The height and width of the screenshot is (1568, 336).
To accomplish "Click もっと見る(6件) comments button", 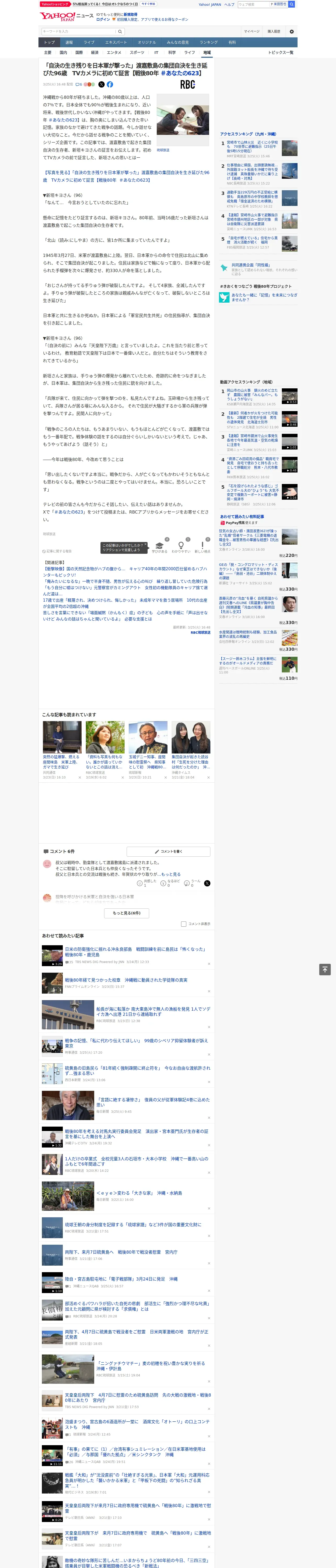I will pos(126,913).
